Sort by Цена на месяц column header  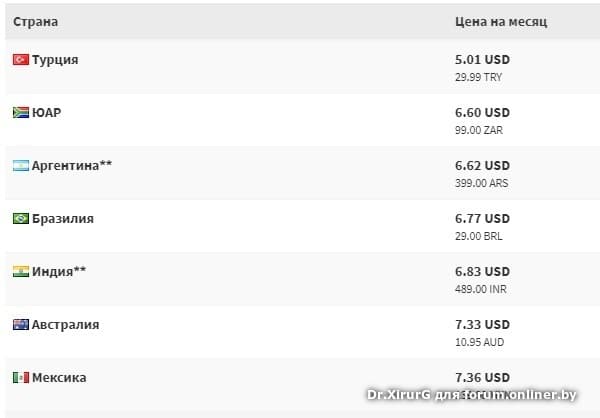click(x=501, y=21)
